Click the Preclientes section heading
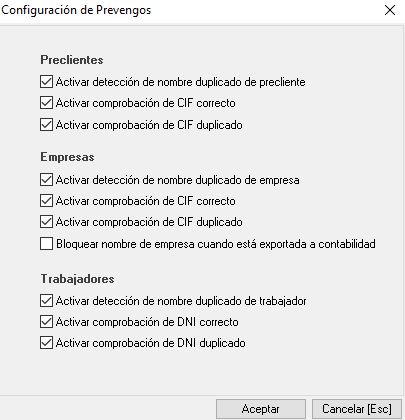The width and height of the screenshot is (405, 420). coord(72,60)
